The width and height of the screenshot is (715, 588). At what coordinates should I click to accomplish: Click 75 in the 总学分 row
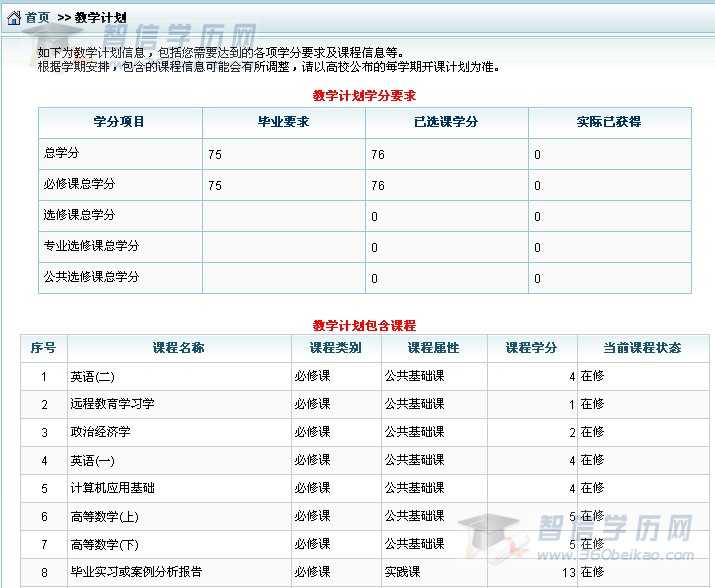pos(215,155)
